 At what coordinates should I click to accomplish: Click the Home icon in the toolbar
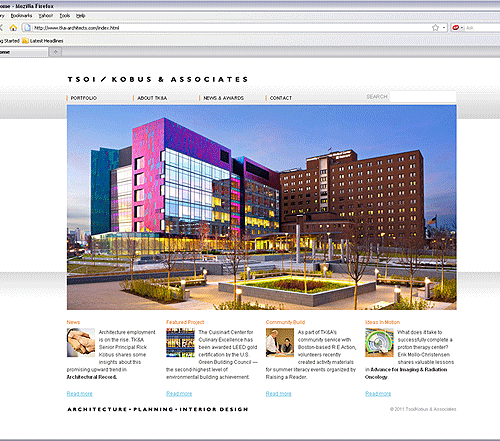[13, 28]
